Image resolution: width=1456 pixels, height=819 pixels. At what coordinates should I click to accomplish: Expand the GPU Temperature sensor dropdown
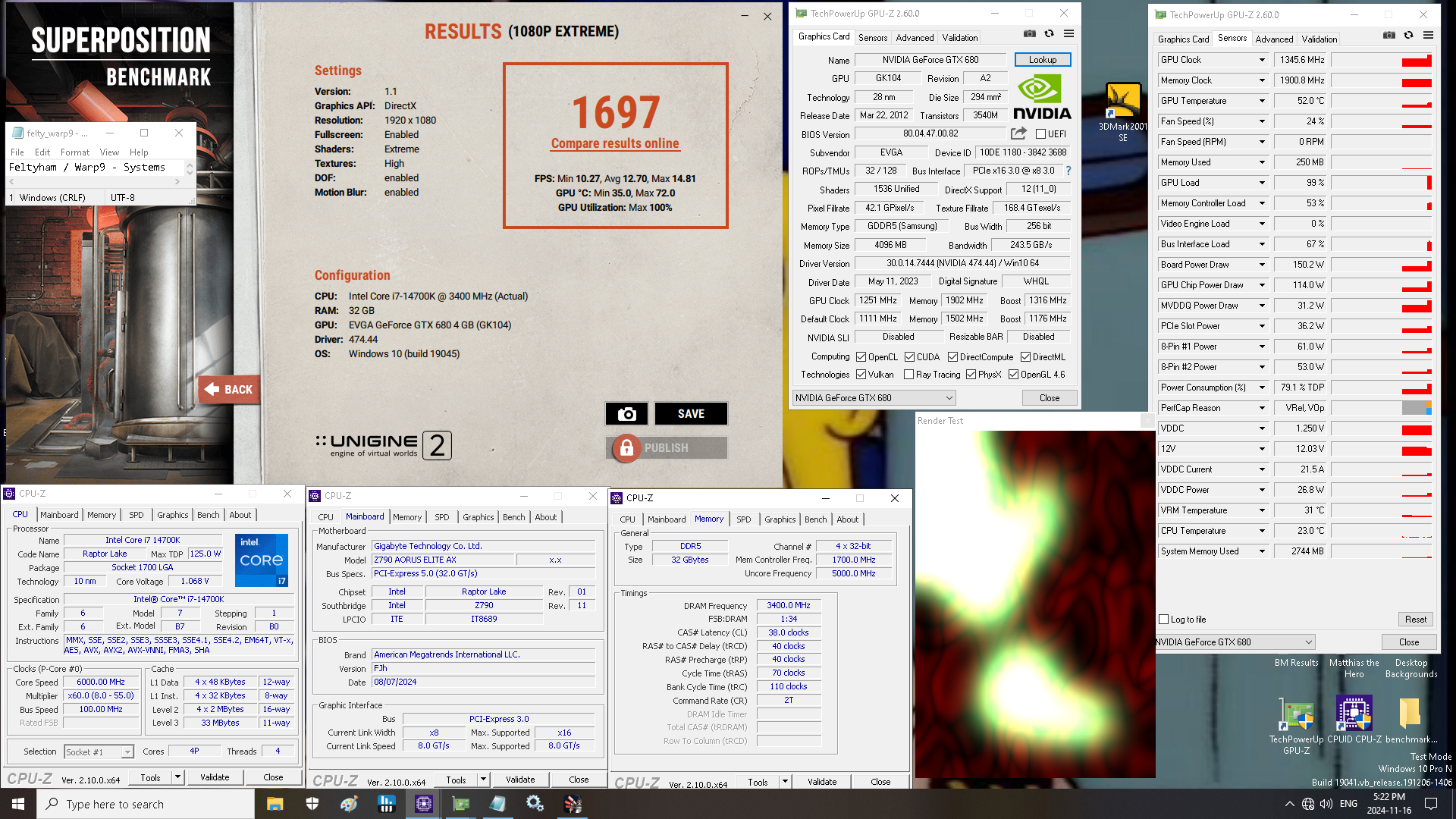coord(1262,101)
